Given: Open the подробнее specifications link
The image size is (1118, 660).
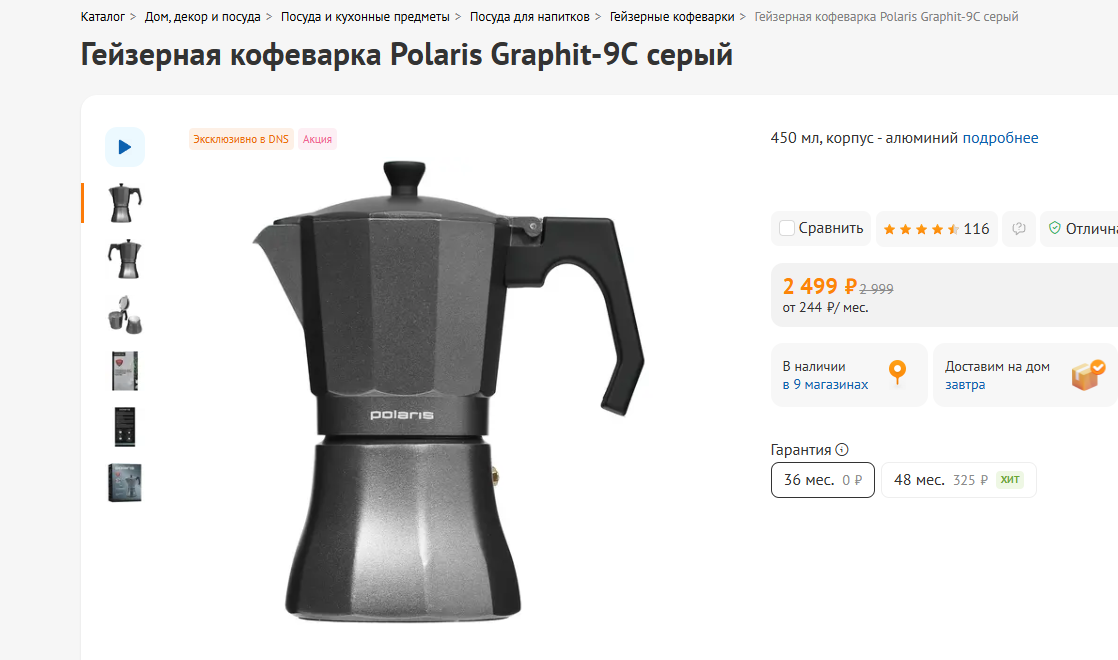Looking at the screenshot, I should coord(1000,138).
